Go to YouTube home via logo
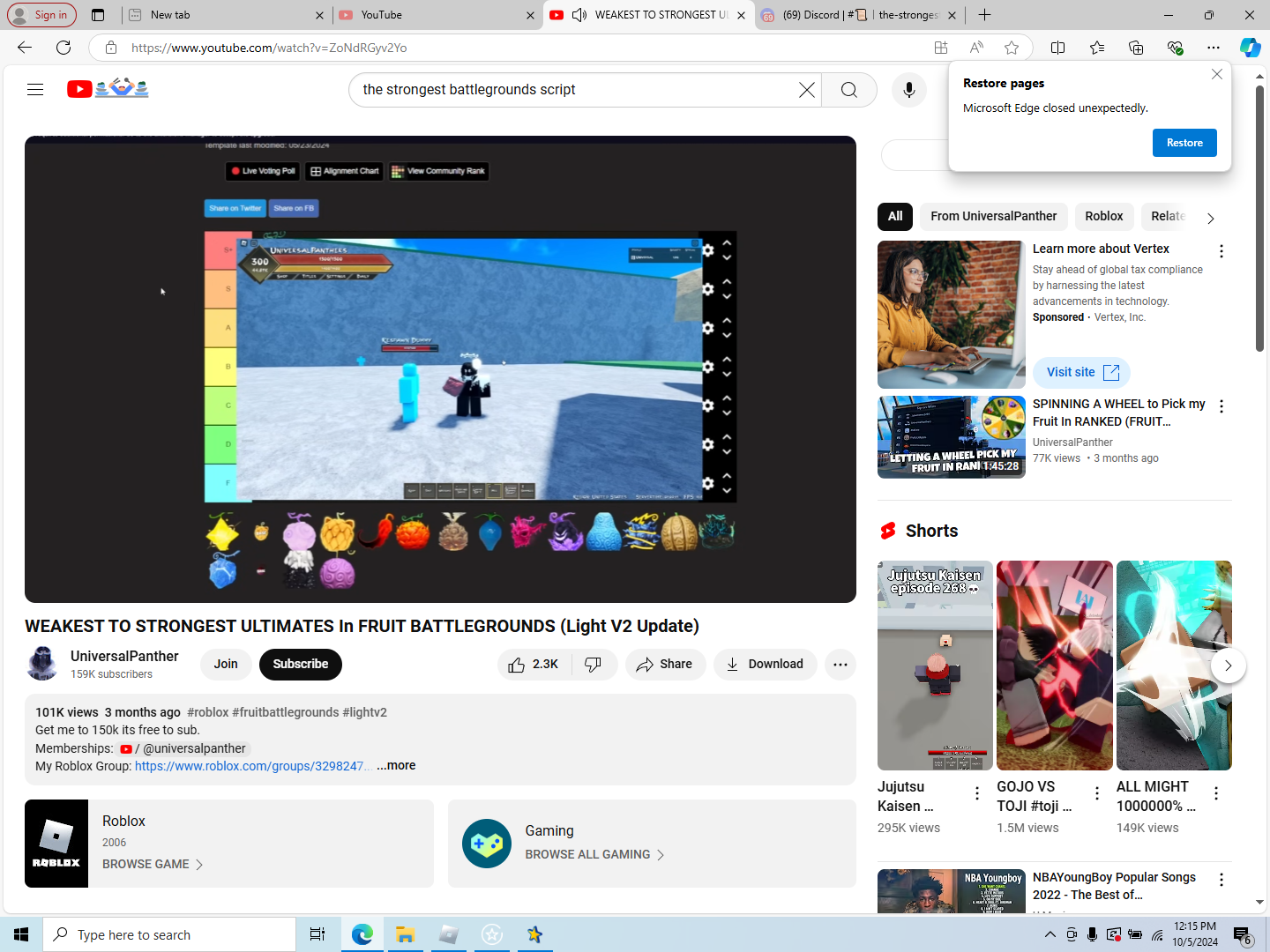 (x=108, y=88)
